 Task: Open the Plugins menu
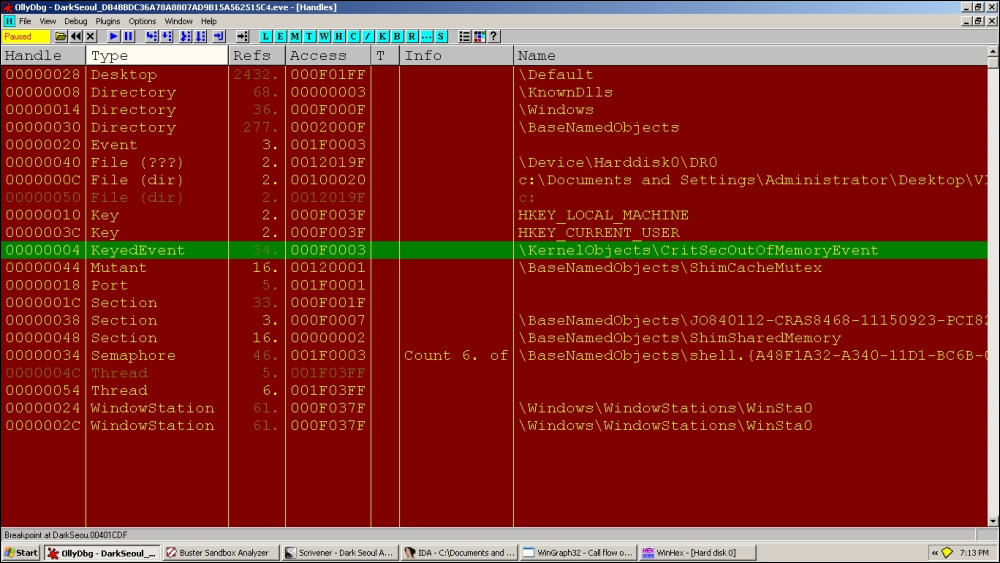(108, 21)
